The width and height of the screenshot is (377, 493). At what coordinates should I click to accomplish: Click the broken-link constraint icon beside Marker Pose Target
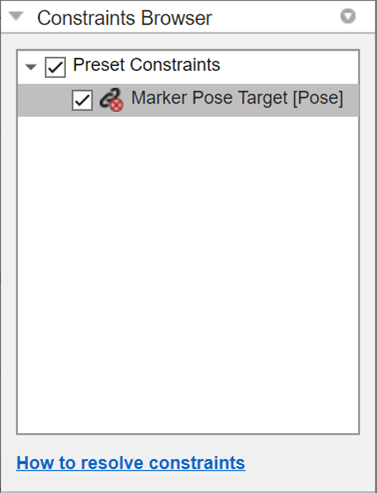pos(111,100)
